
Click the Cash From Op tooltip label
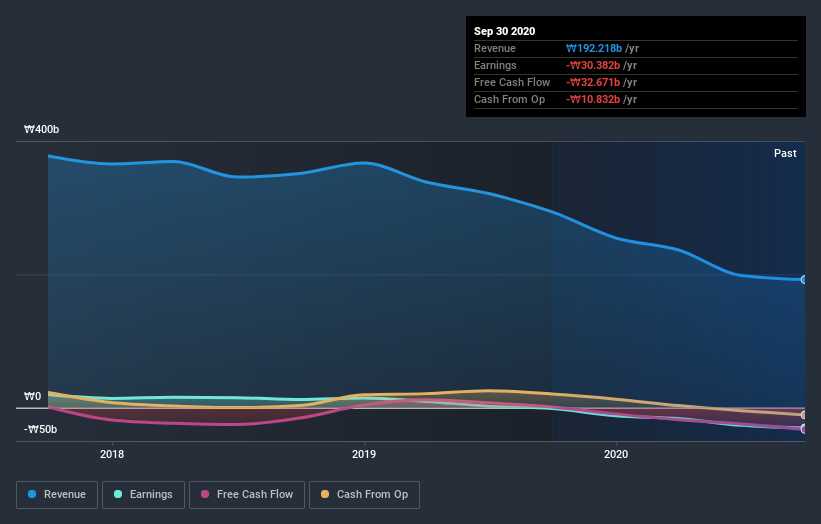click(x=509, y=99)
